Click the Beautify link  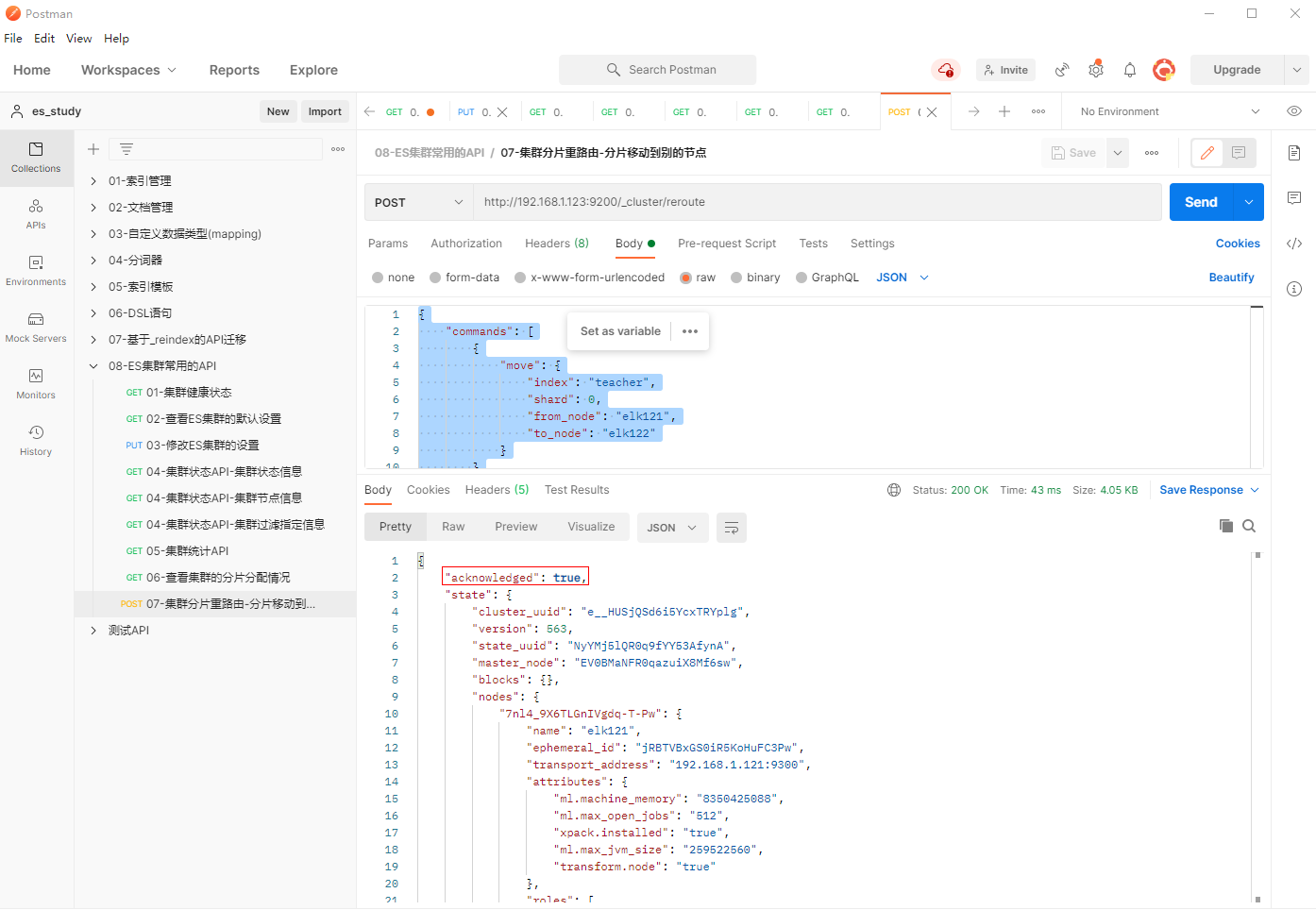pyautogui.click(x=1231, y=278)
